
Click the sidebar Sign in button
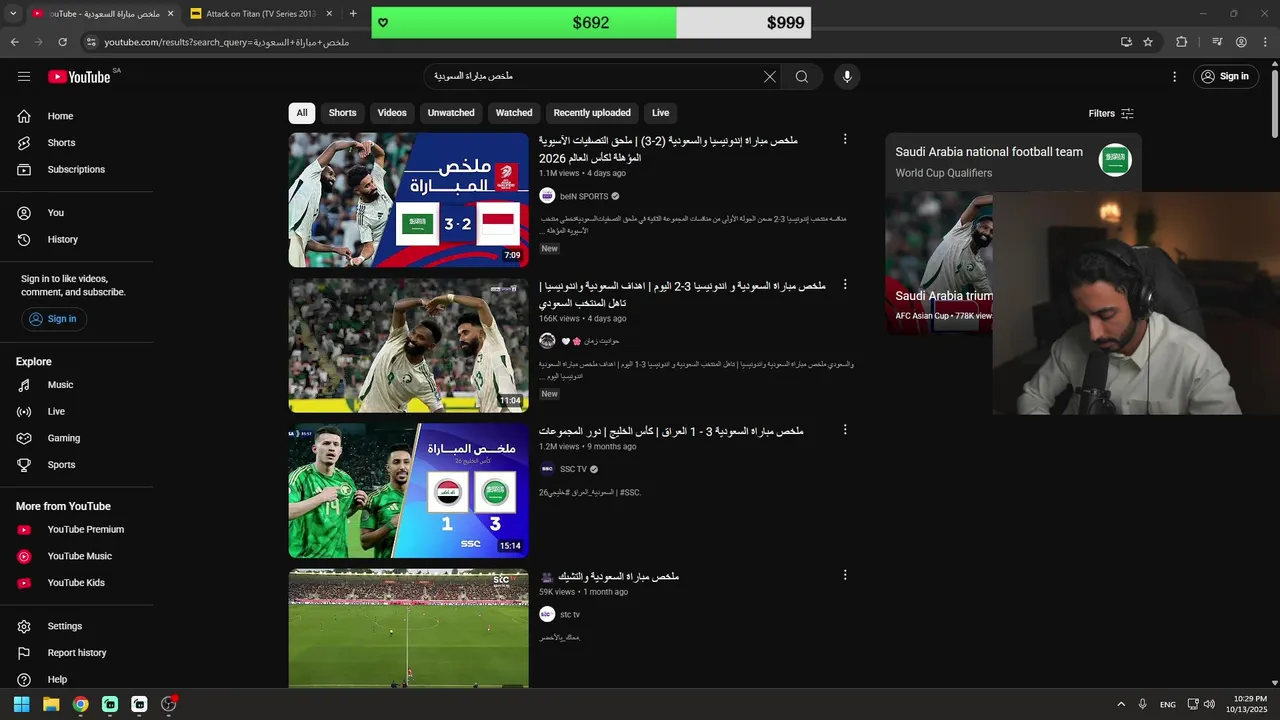point(54,319)
